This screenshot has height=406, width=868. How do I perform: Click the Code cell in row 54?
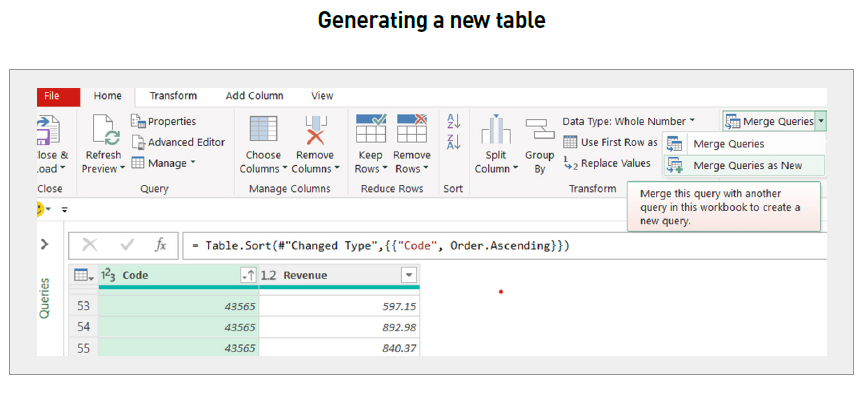coord(178,327)
